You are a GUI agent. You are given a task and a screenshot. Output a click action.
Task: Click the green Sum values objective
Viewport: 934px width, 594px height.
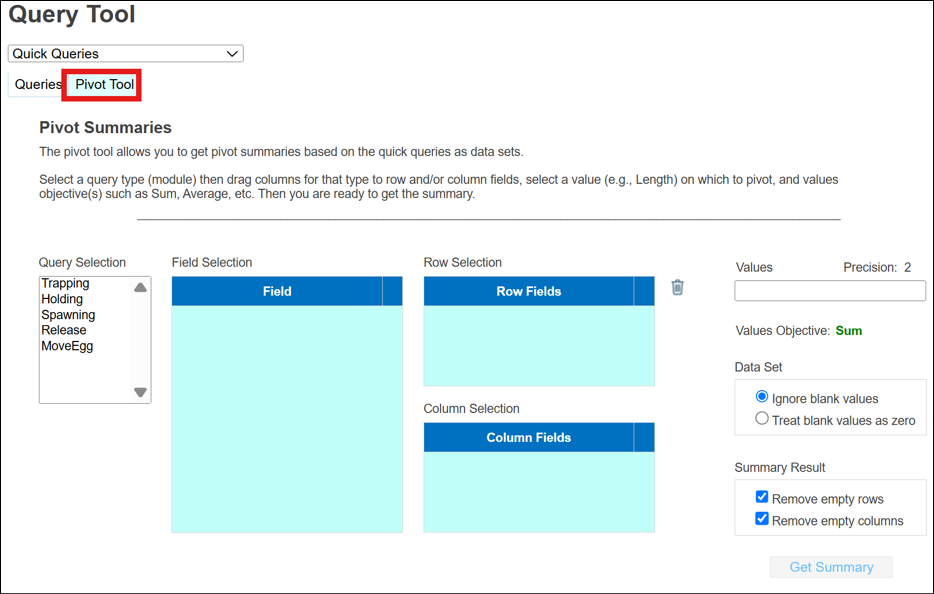848,331
